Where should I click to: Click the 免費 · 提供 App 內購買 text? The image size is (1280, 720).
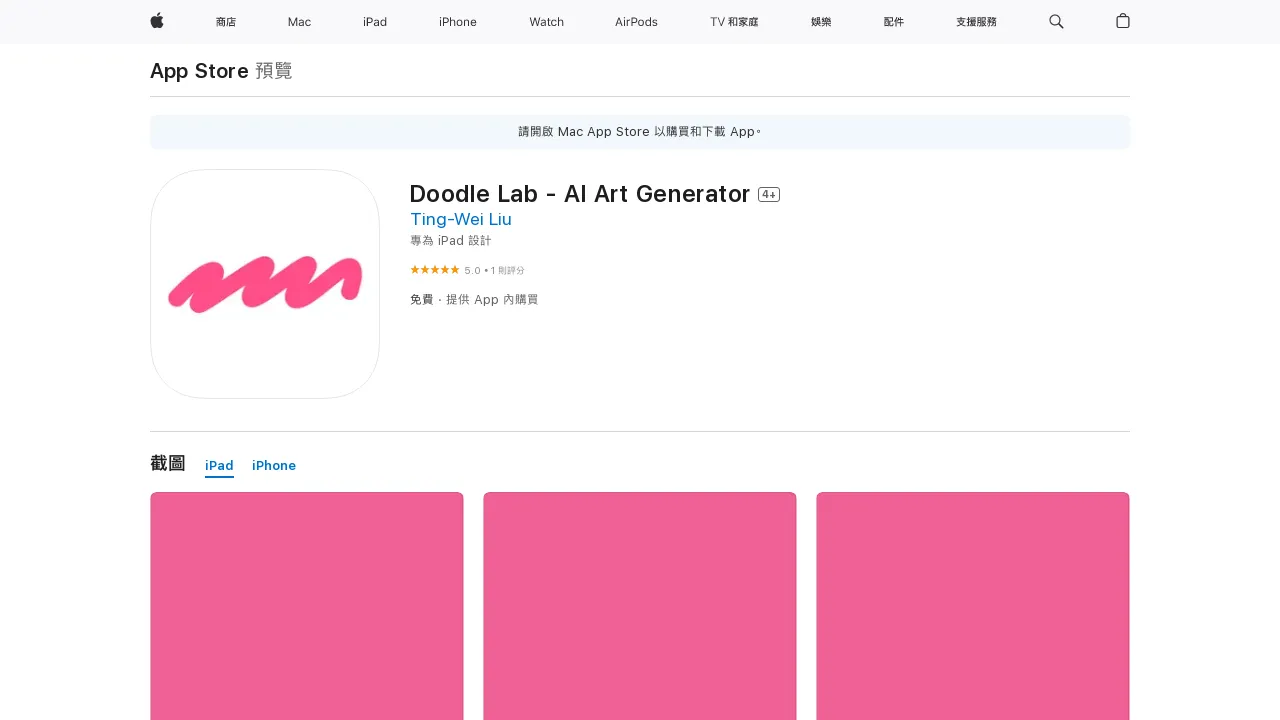point(474,299)
